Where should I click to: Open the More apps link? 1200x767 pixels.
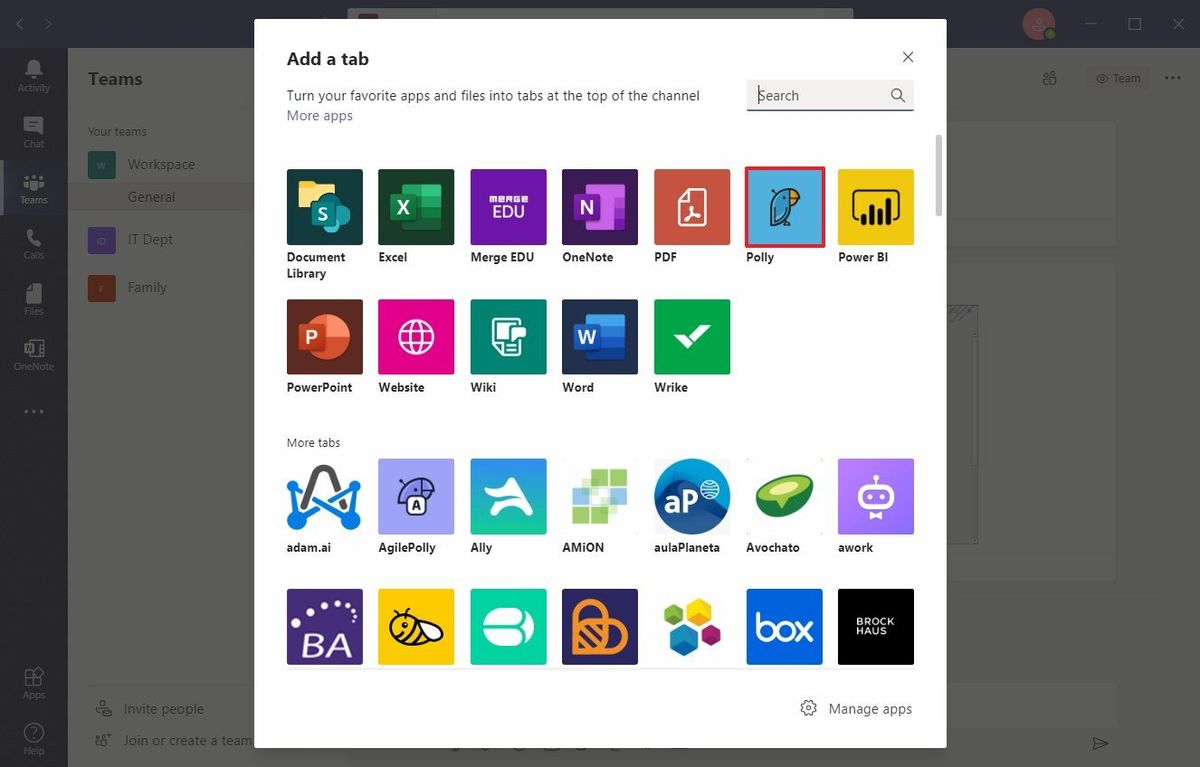[319, 115]
